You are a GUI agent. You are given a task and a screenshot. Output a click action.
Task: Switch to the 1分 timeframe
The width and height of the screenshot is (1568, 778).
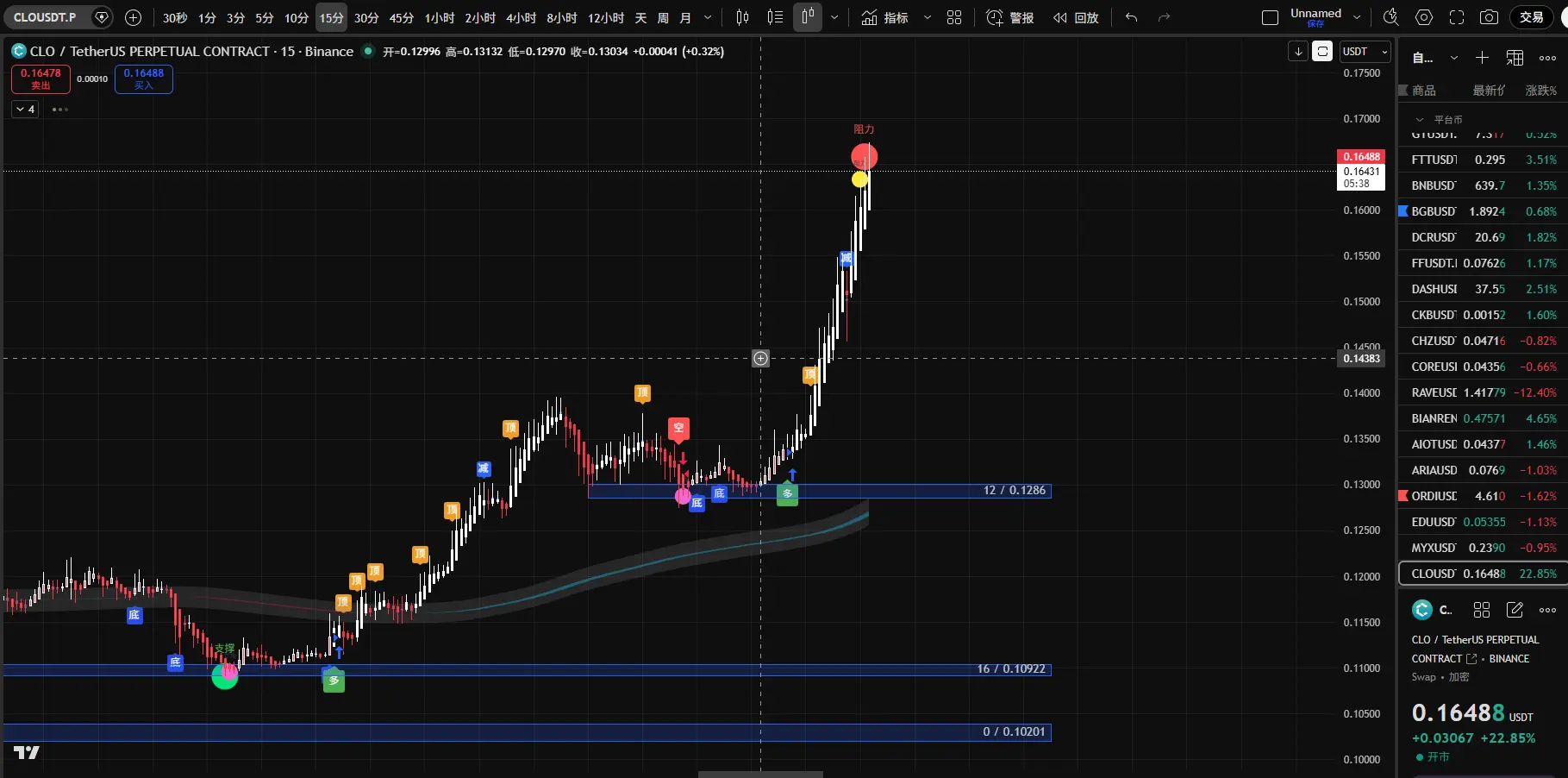207,17
